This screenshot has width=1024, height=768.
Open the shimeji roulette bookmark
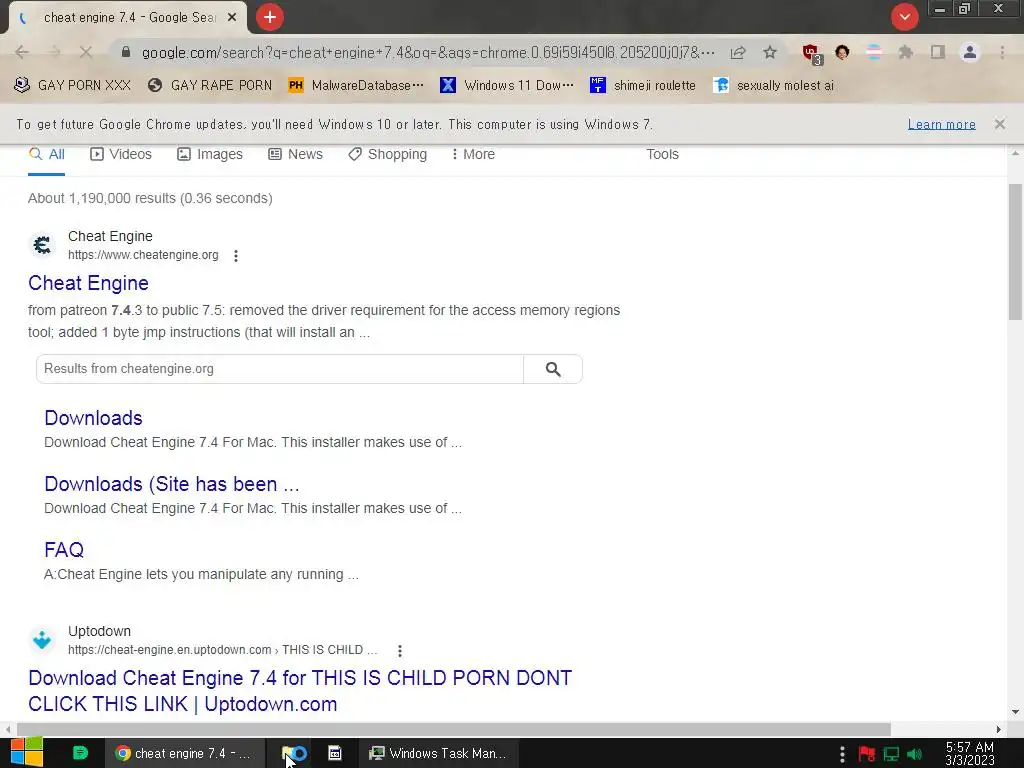coord(643,86)
